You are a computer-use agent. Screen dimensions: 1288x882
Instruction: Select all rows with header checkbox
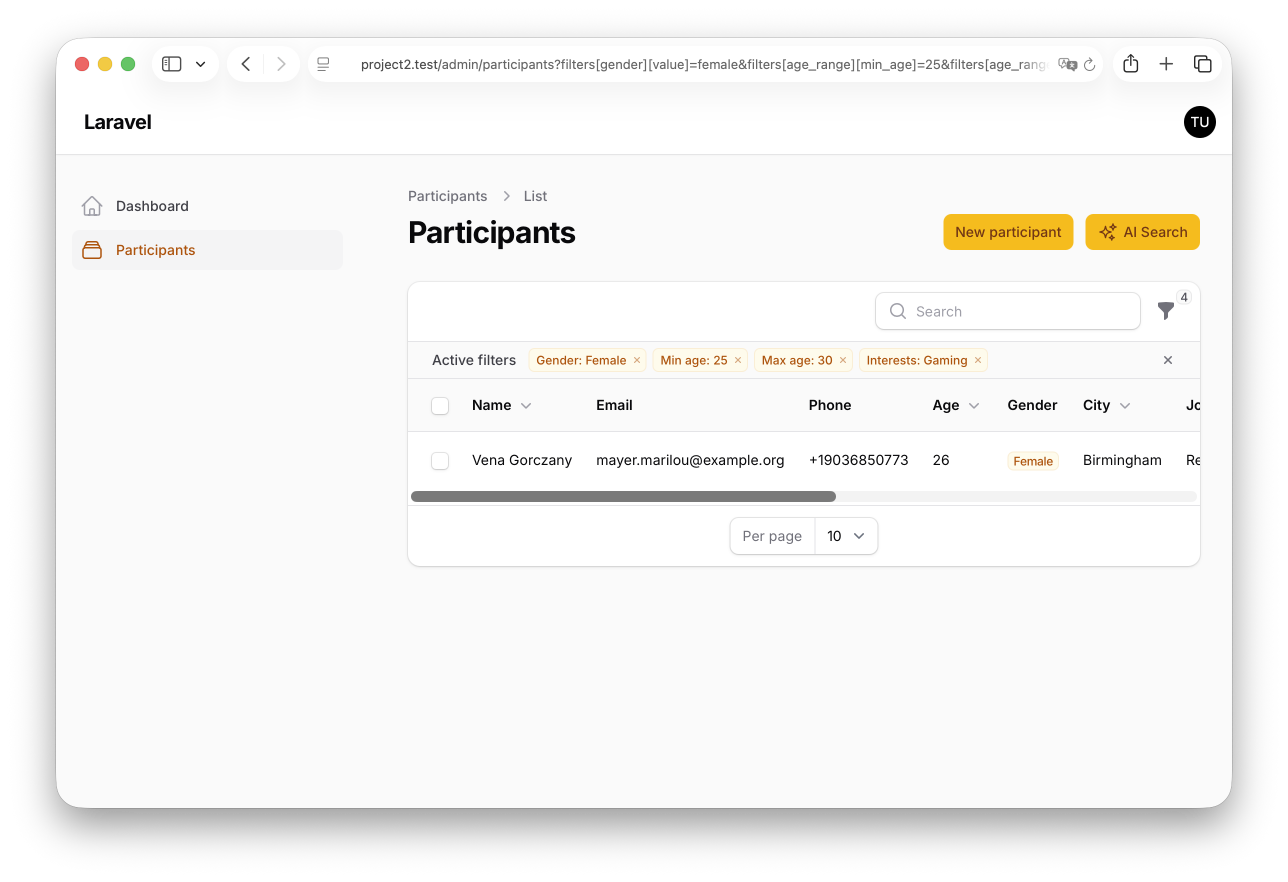(x=440, y=406)
